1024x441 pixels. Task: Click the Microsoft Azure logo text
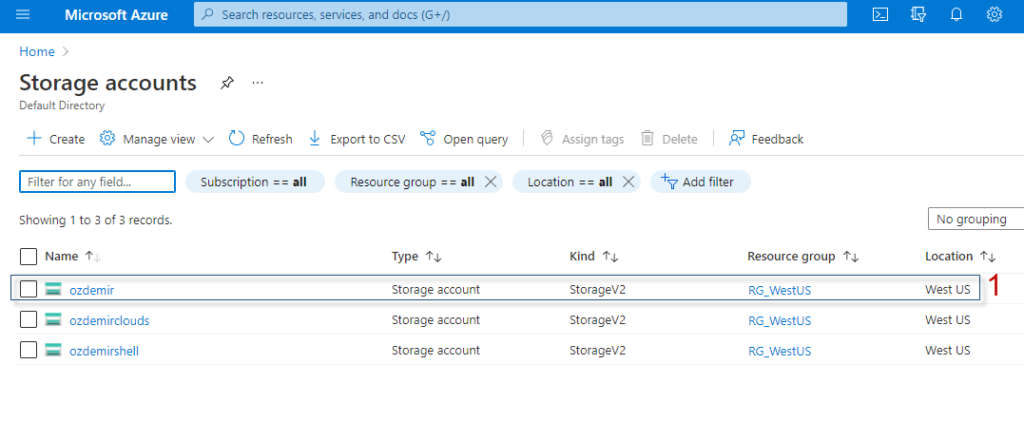tap(116, 14)
